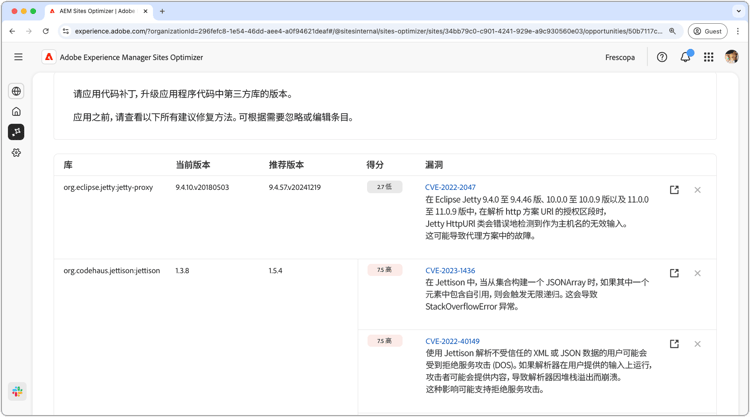Click the 7.5 高 badge for CVE-2023-1436

(385, 270)
